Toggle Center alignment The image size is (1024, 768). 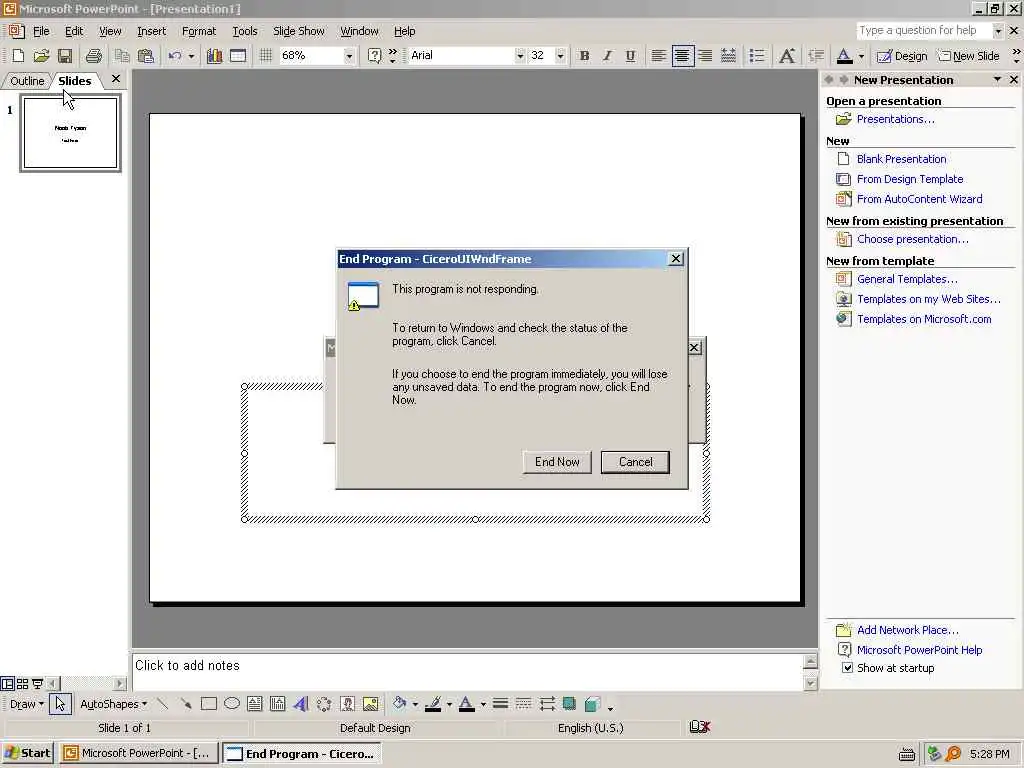(682, 56)
